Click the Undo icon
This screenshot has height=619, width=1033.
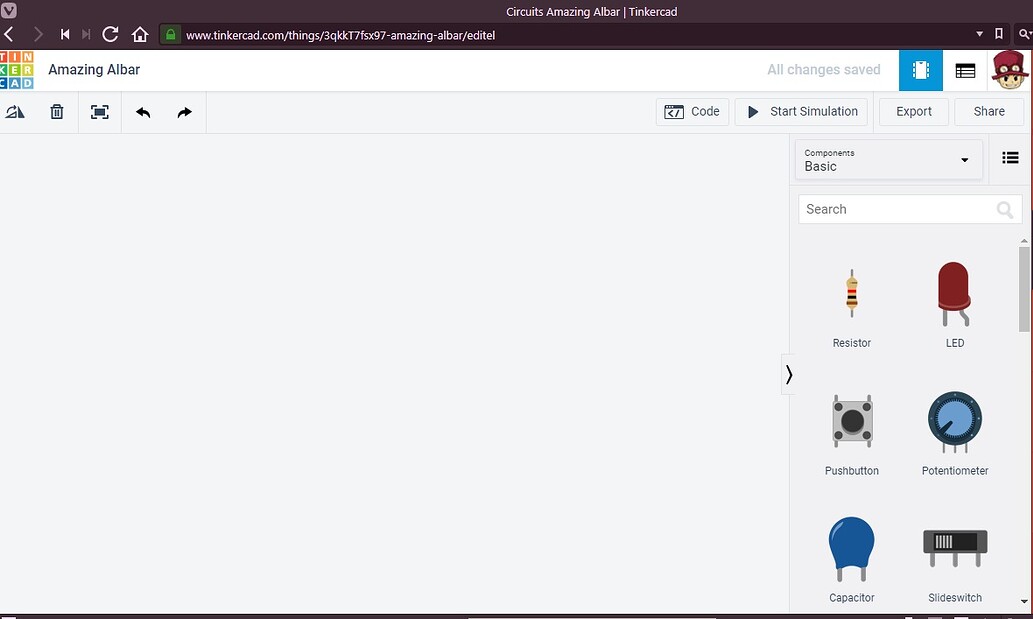click(x=142, y=111)
